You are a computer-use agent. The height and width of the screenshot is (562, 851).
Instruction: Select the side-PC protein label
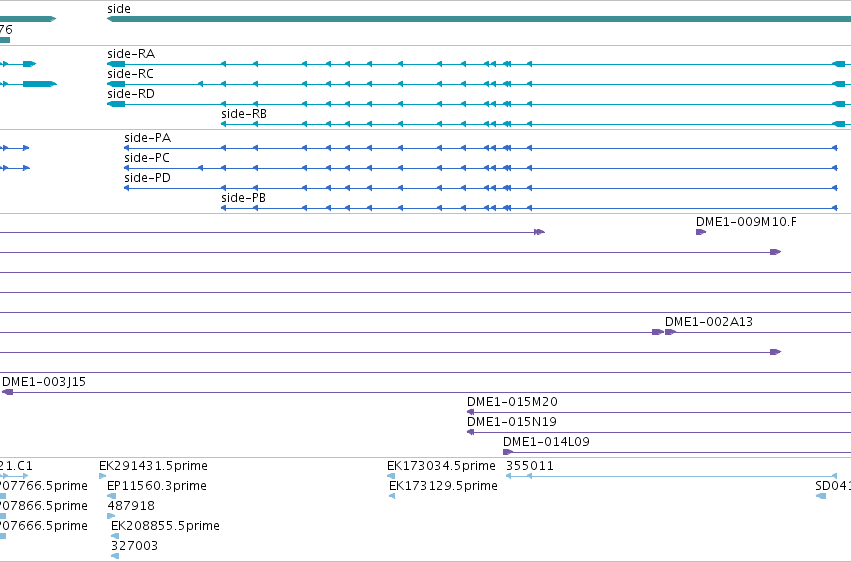(x=147, y=158)
